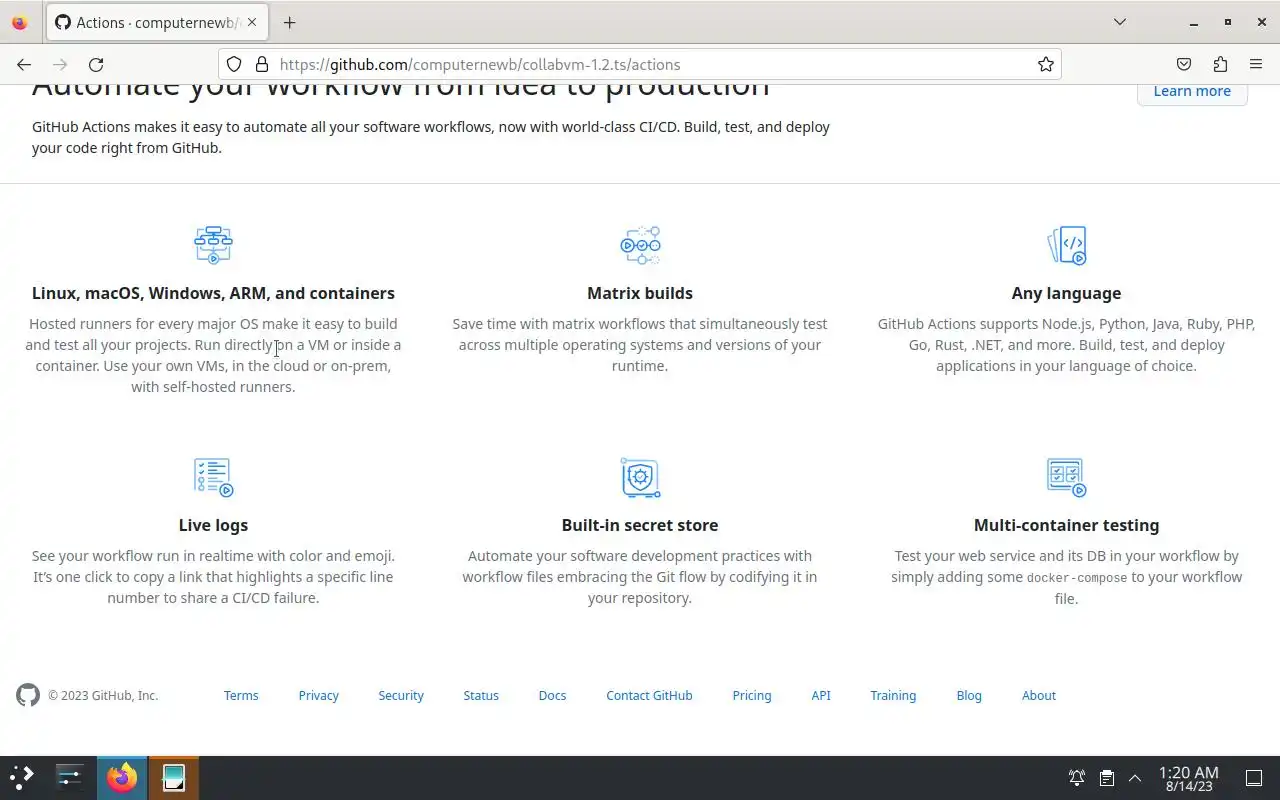
Task: Reload the page with the refresh icon
Action: (96, 64)
